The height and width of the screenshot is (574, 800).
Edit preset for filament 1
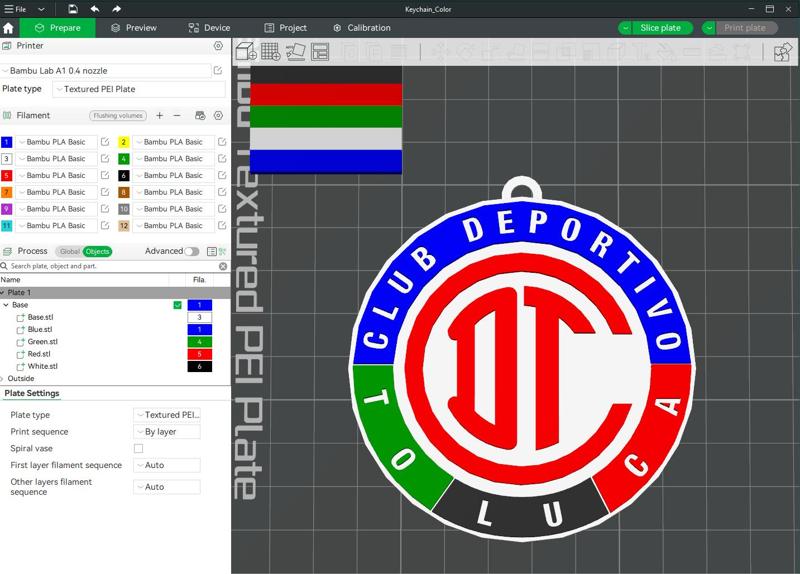pyautogui.click(x=105, y=142)
